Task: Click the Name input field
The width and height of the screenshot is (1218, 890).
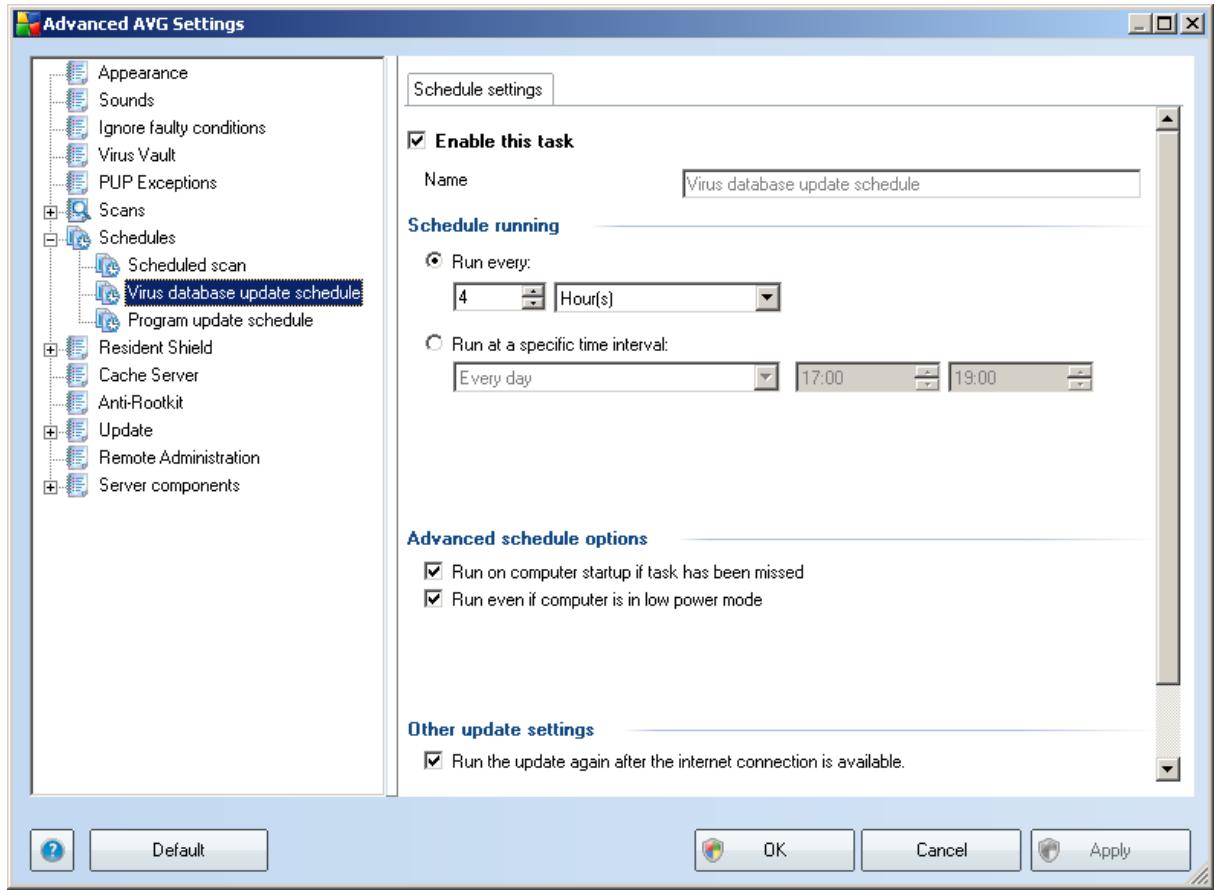Action: pyautogui.click(x=910, y=184)
